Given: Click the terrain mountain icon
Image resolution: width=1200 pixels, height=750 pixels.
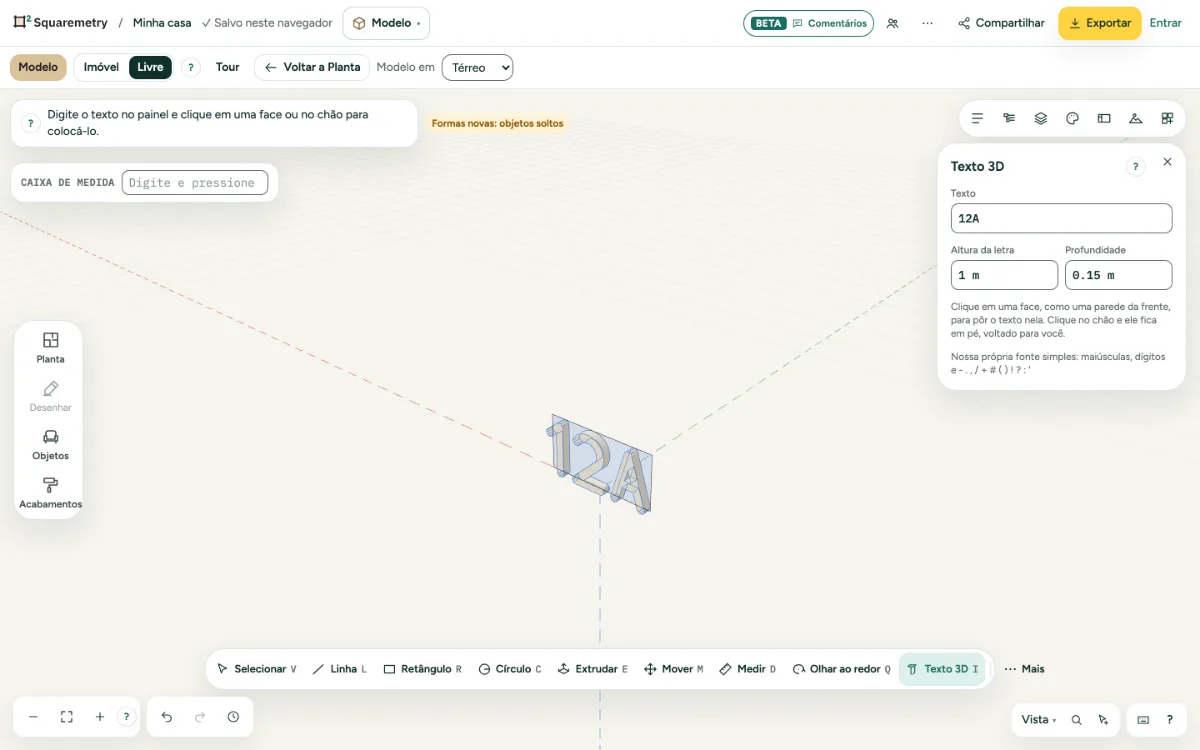Looking at the screenshot, I should coord(1135,118).
